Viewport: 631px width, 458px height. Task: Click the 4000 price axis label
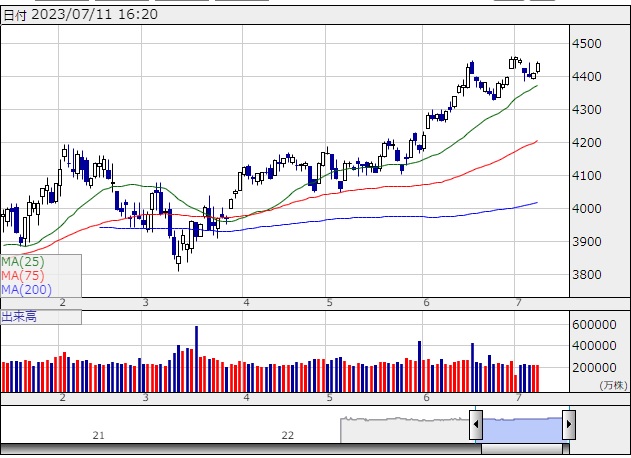click(x=586, y=208)
